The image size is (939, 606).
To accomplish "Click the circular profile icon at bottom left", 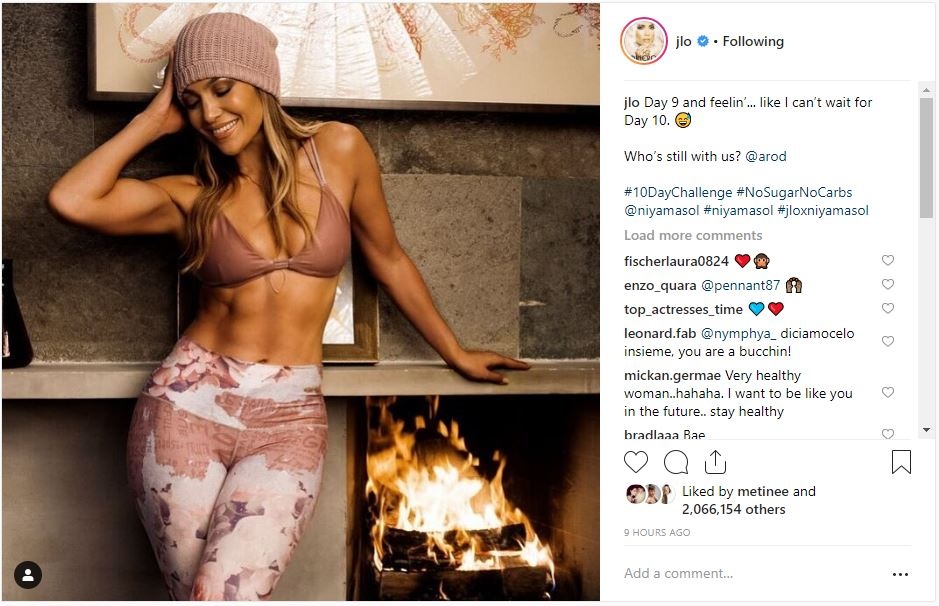I will pyautogui.click(x=27, y=575).
